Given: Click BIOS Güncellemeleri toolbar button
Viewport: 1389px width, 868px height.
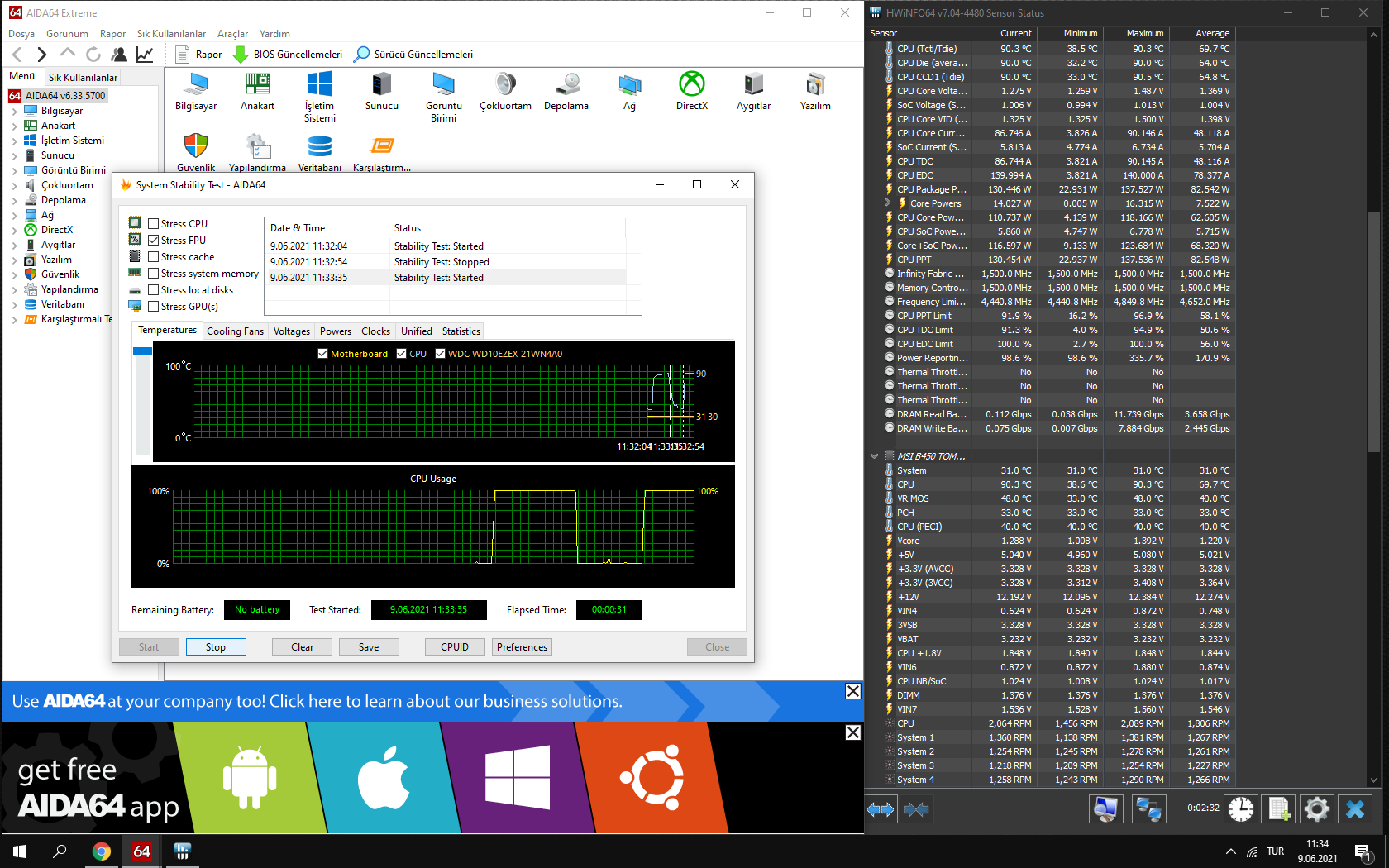Looking at the screenshot, I should pyautogui.click(x=288, y=55).
